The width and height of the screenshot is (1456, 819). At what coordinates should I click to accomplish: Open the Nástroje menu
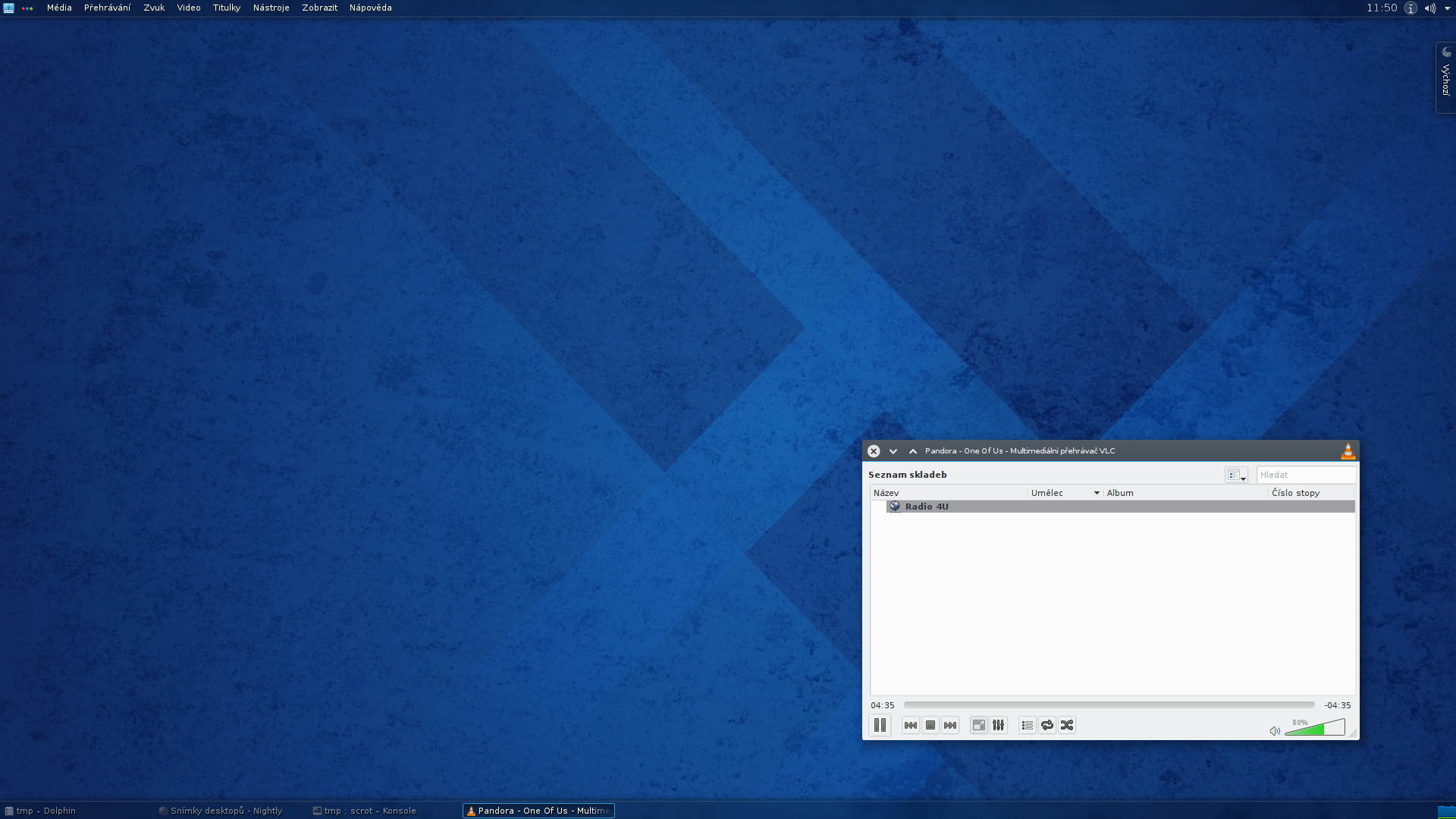(271, 8)
